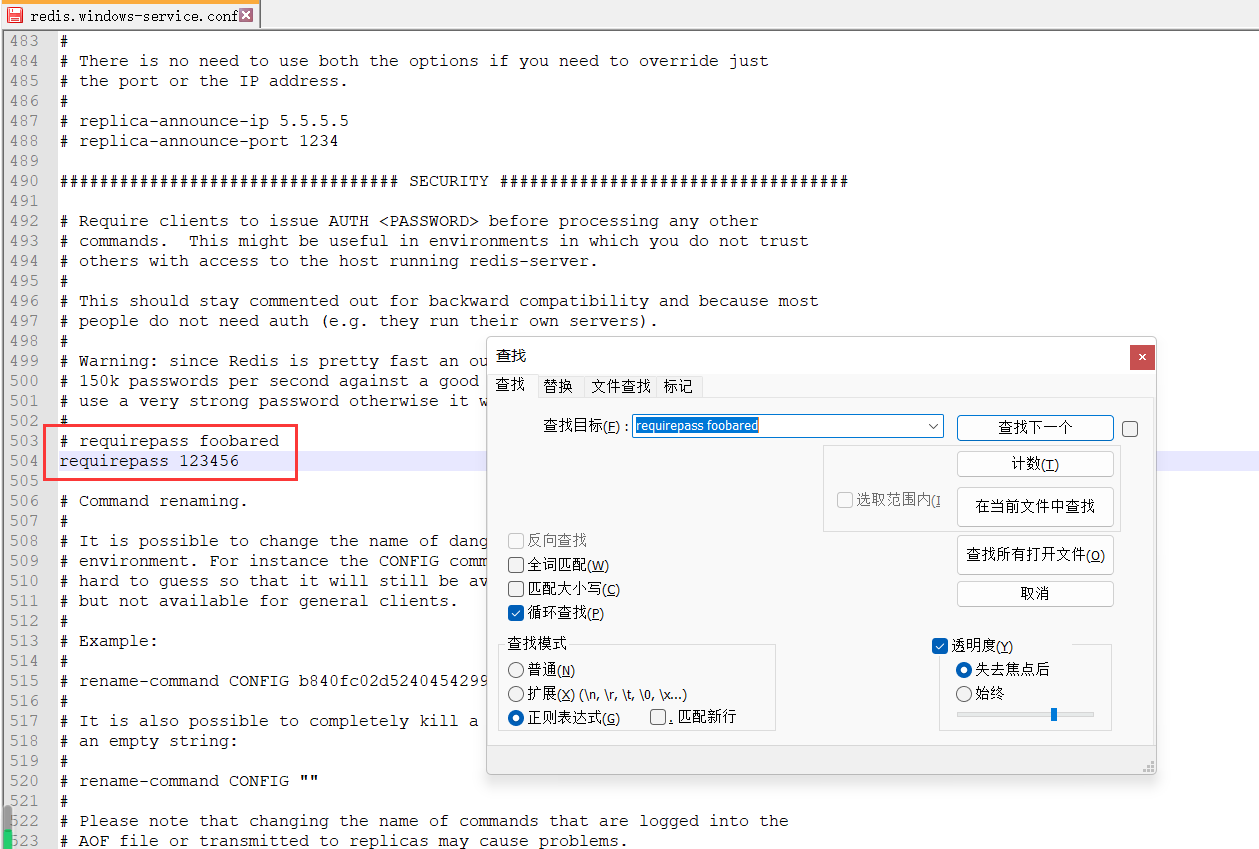The height and width of the screenshot is (849, 1259).
Task: Enable the 匹配大小写 option
Action: click(516, 589)
